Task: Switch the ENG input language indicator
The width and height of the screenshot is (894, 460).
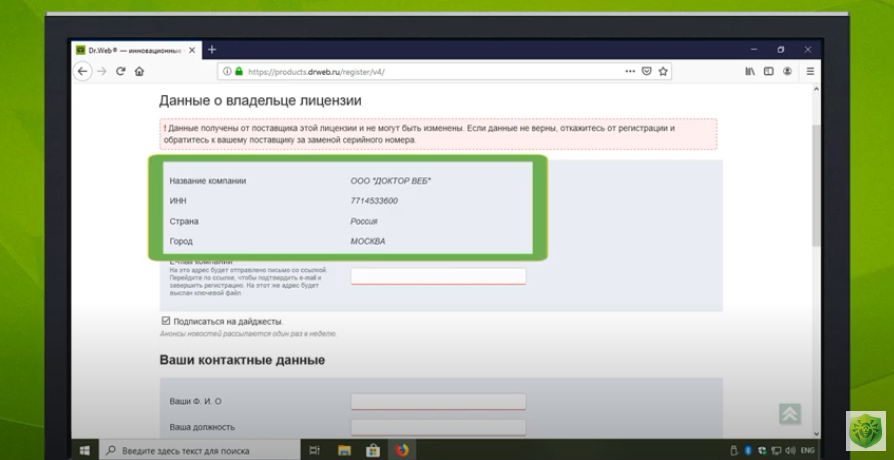Action: [x=807, y=450]
